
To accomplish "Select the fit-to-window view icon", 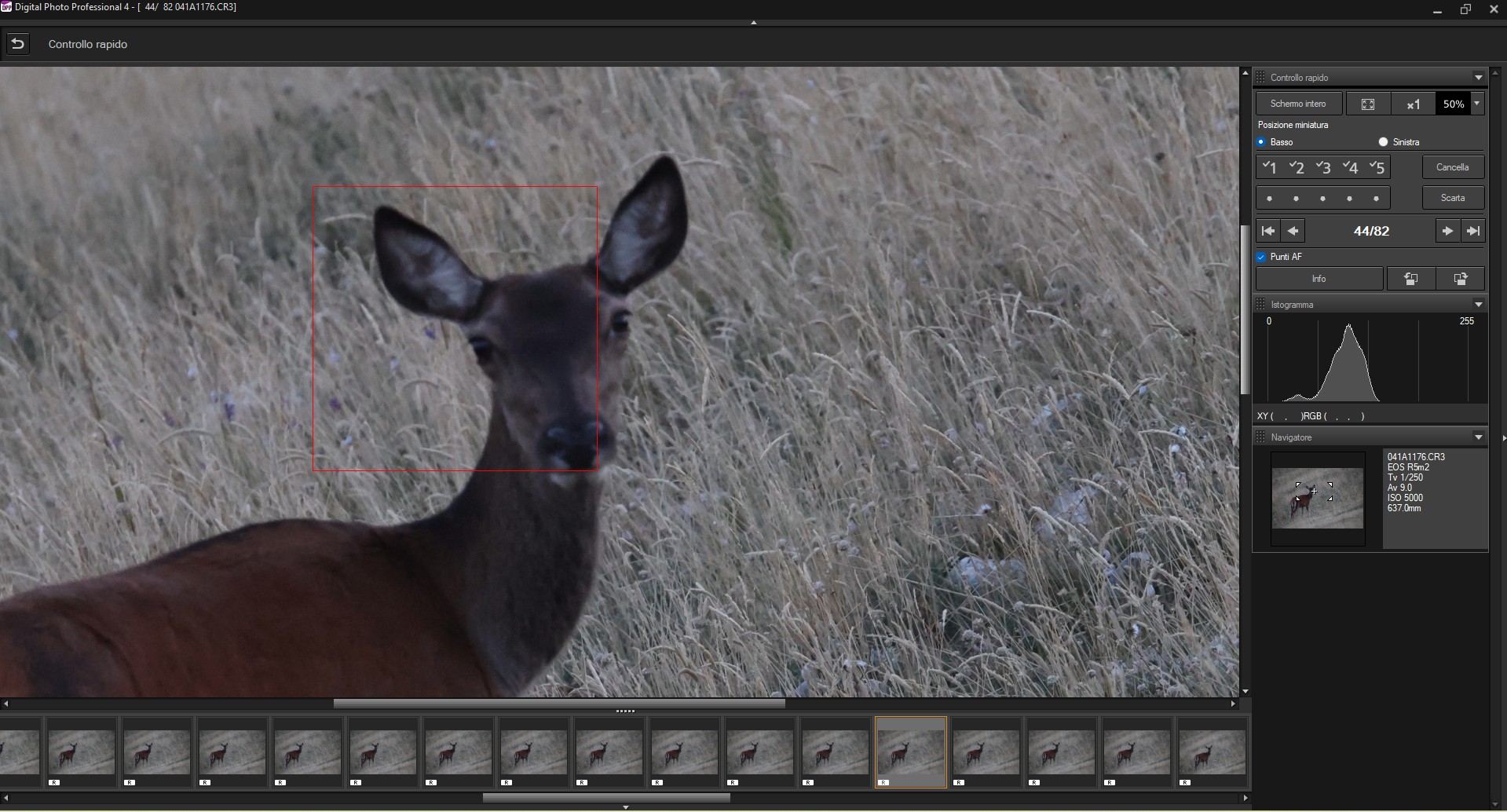I will click(1368, 104).
